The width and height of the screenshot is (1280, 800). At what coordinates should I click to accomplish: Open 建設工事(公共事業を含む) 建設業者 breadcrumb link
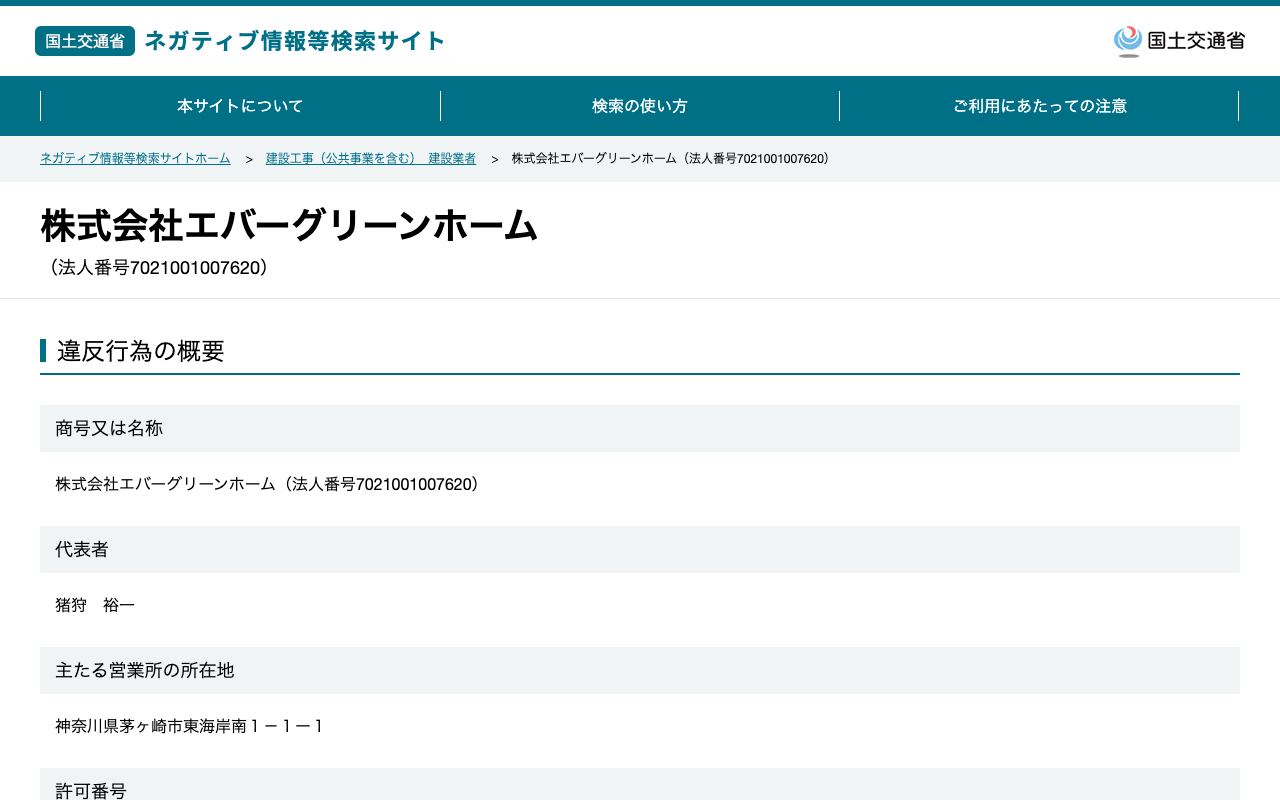pos(371,159)
